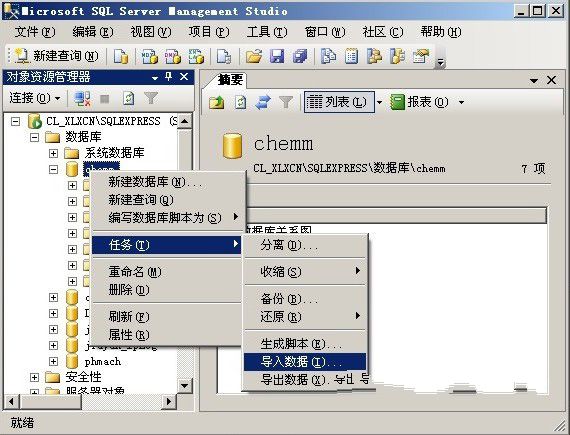Save using the floppy disk icon
This screenshot has width=570, height=435.
(x=277, y=56)
